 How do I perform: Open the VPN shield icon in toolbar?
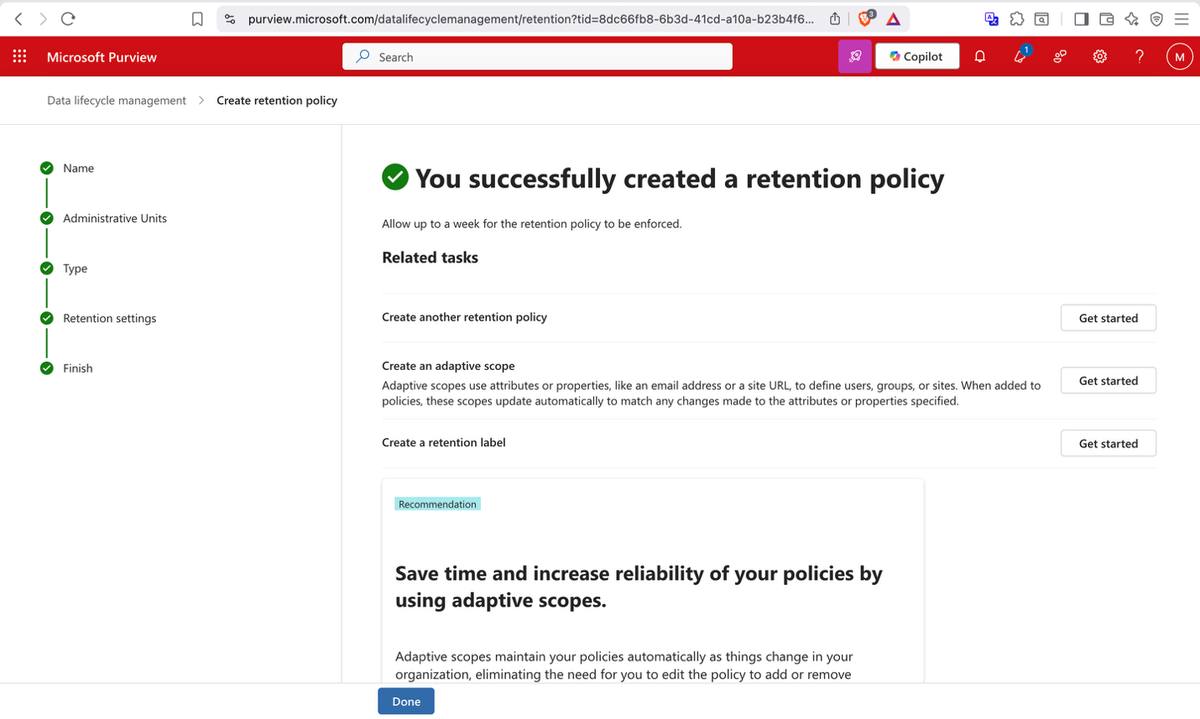(1156, 18)
